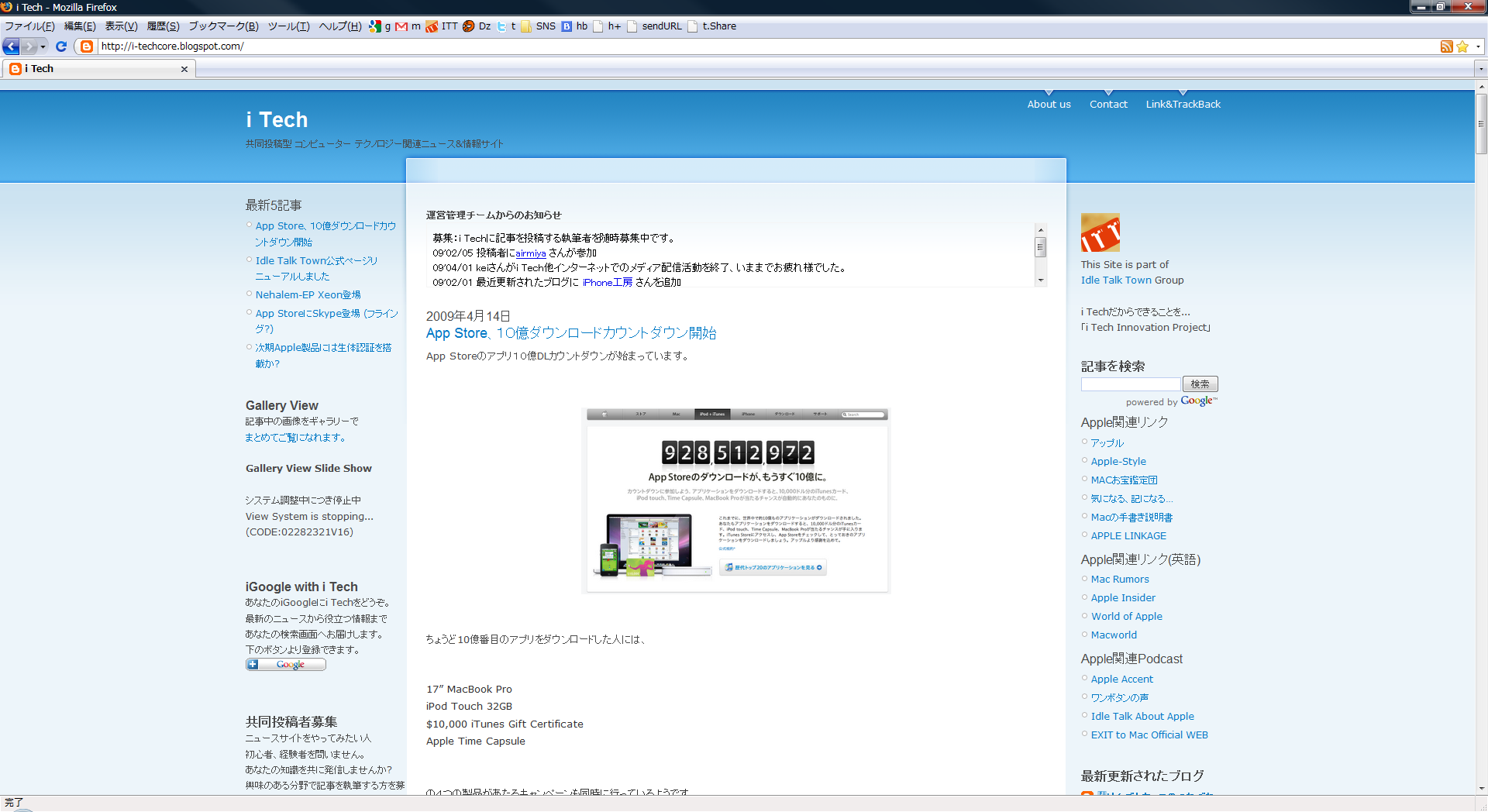Screen dimensions: 1488x812
Task: Open the 'Idle Talk Town公式ページ' recent post
Action: coord(316,269)
